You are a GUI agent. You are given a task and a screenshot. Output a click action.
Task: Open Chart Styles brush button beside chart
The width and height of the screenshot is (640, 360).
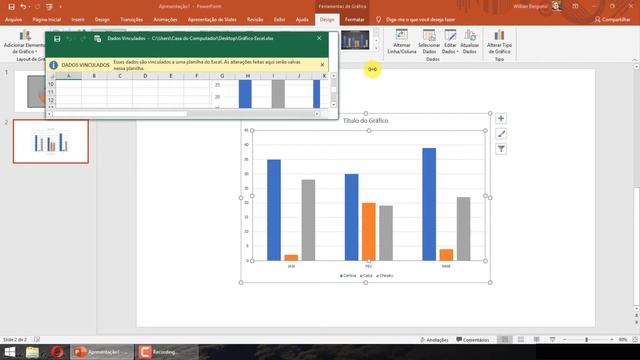click(x=501, y=134)
